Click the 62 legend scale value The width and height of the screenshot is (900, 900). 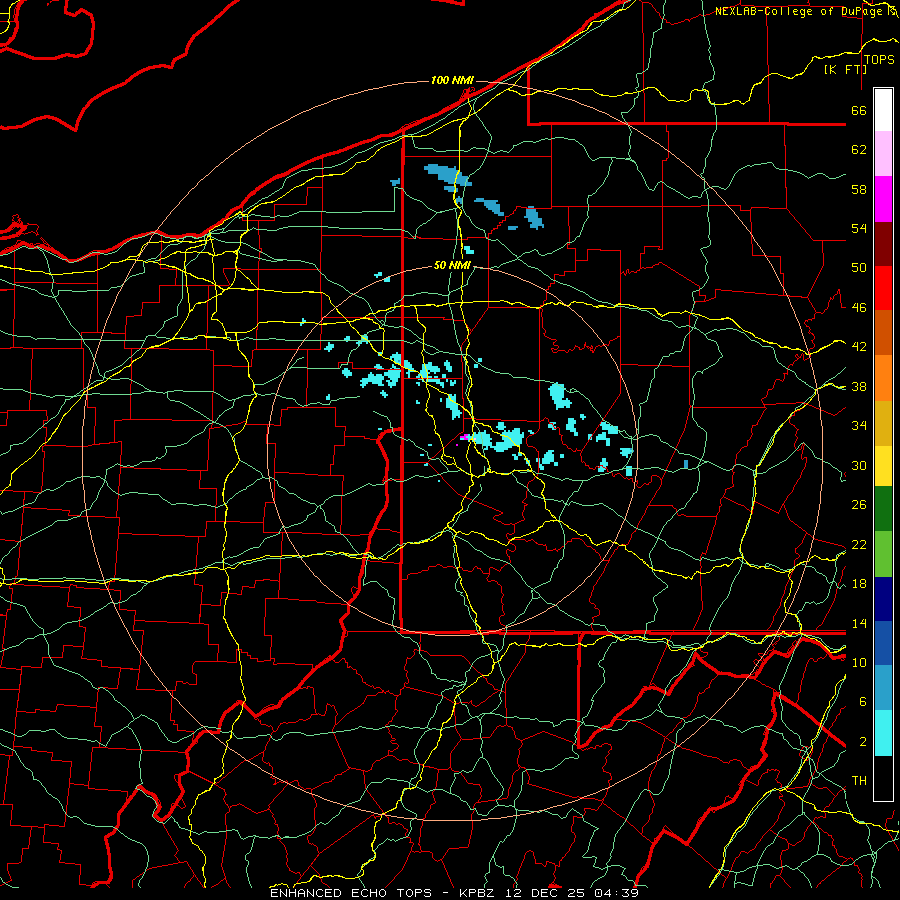coord(859,150)
